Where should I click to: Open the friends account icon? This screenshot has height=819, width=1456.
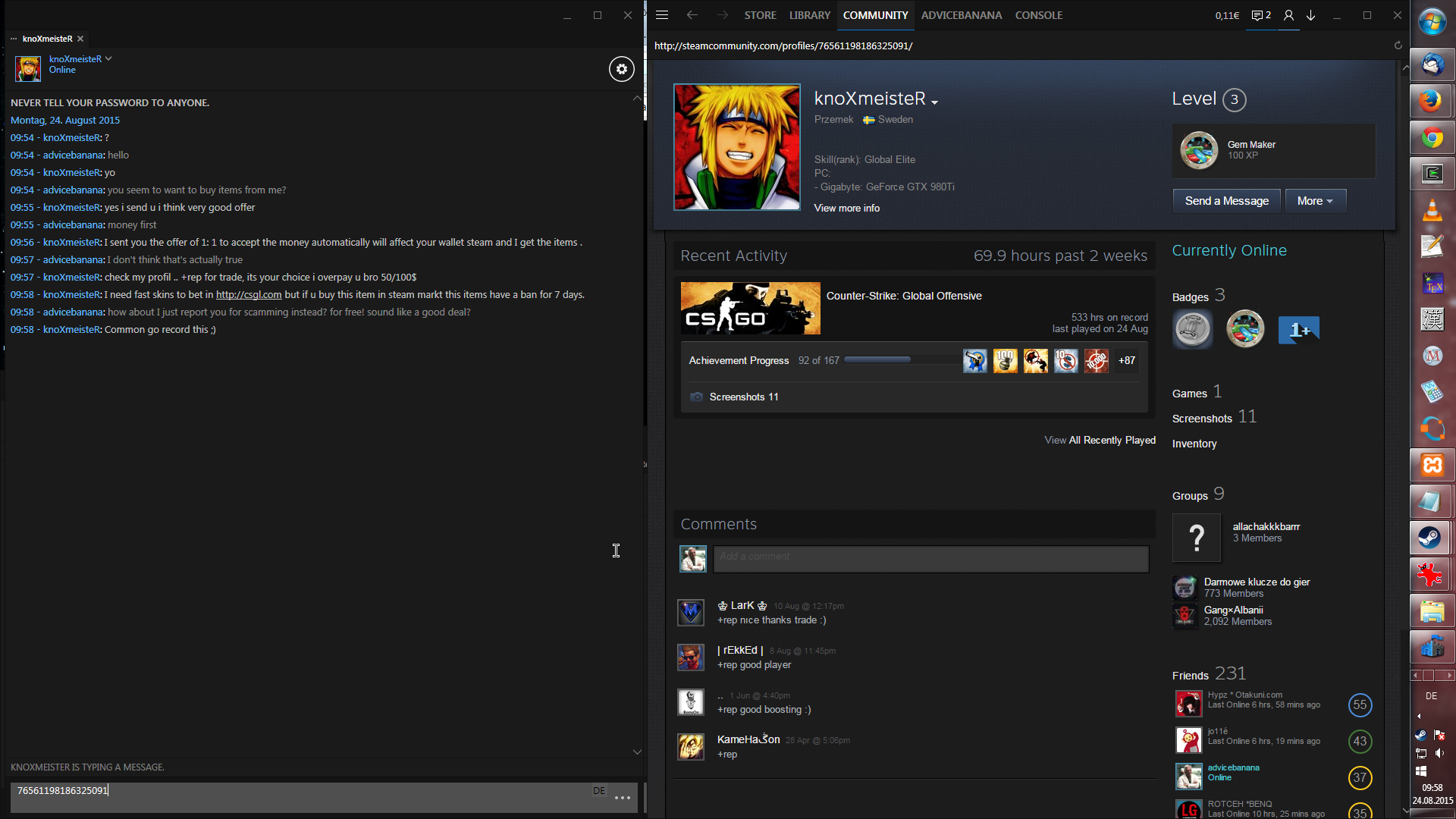1288,15
